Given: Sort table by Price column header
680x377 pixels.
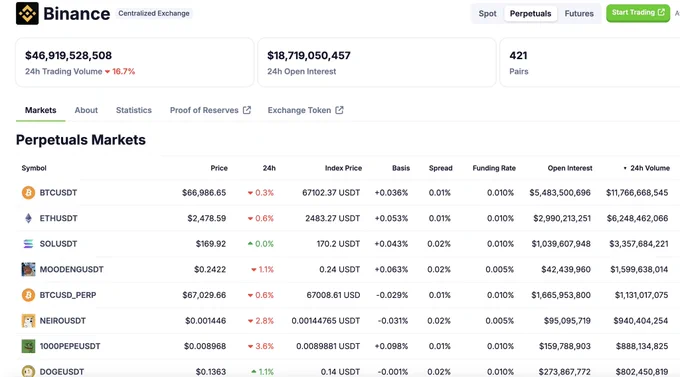Looking at the screenshot, I should [219, 168].
